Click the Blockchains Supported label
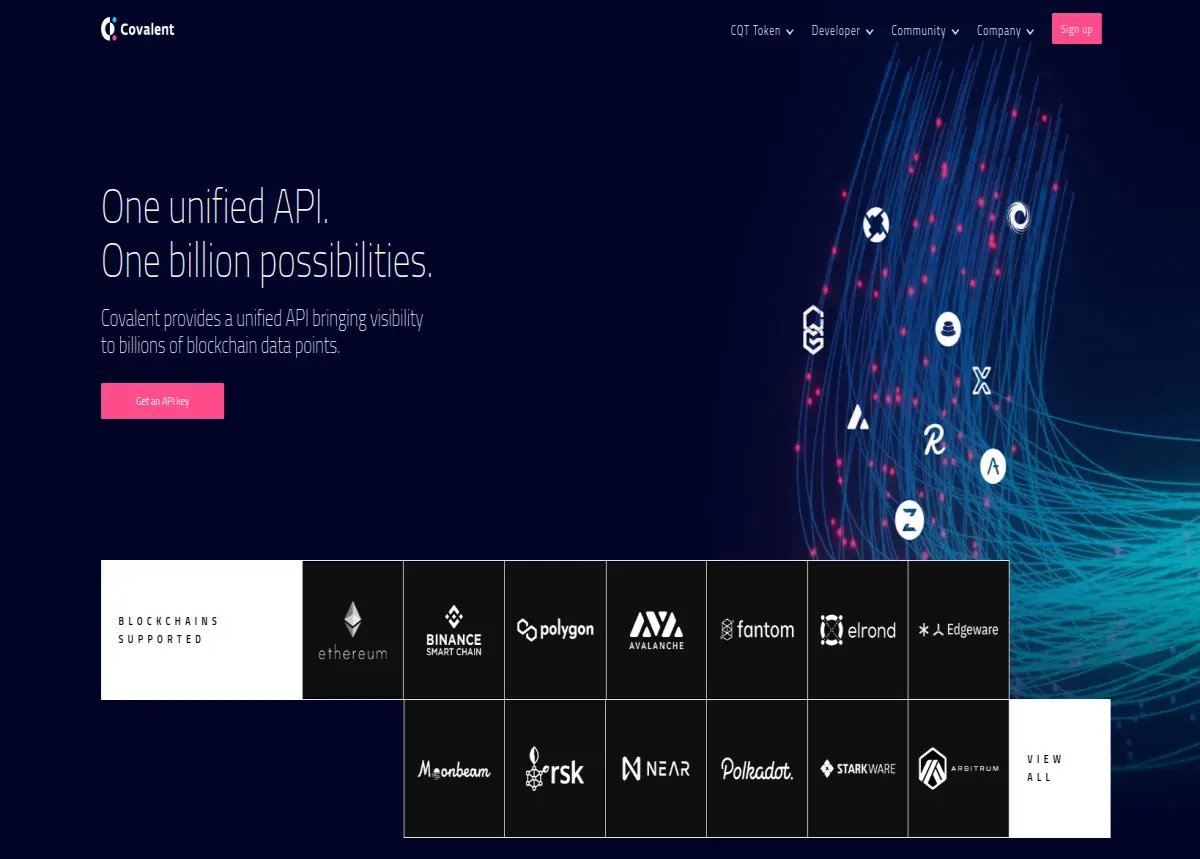Image resolution: width=1200 pixels, height=859 pixels. tap(168, 630)
